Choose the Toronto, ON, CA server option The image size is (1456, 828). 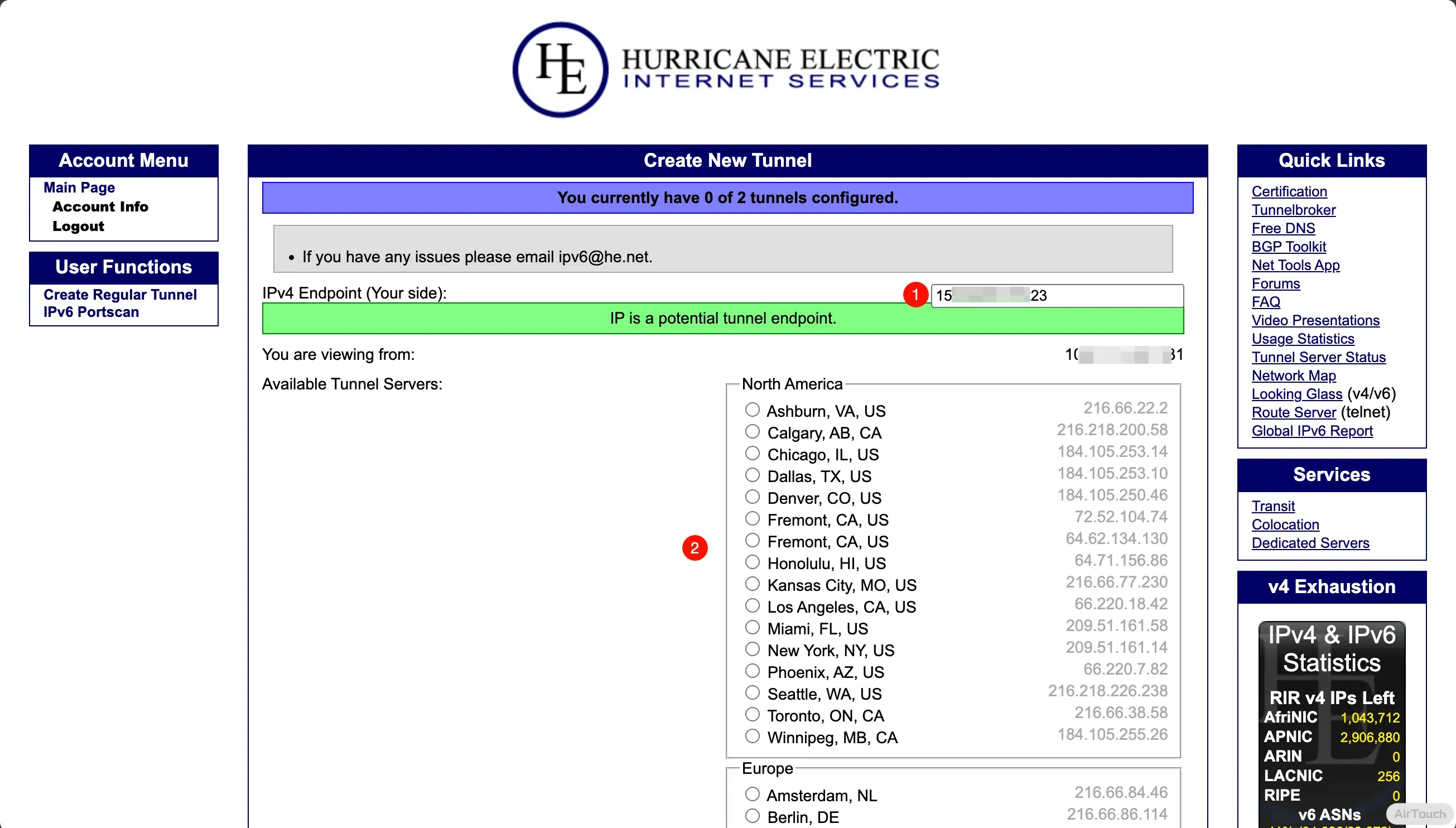pos(752,714)
